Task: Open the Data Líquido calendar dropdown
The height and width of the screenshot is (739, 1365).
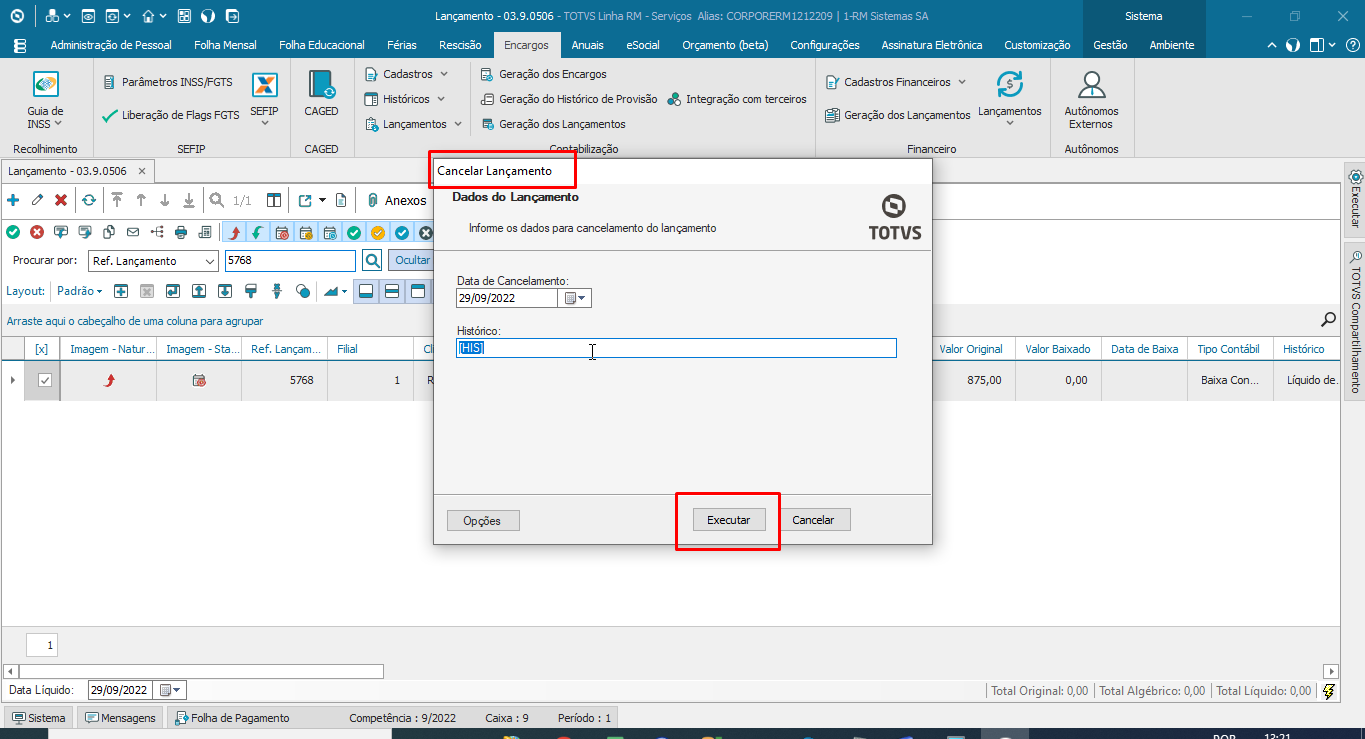Action: [172, 690]
